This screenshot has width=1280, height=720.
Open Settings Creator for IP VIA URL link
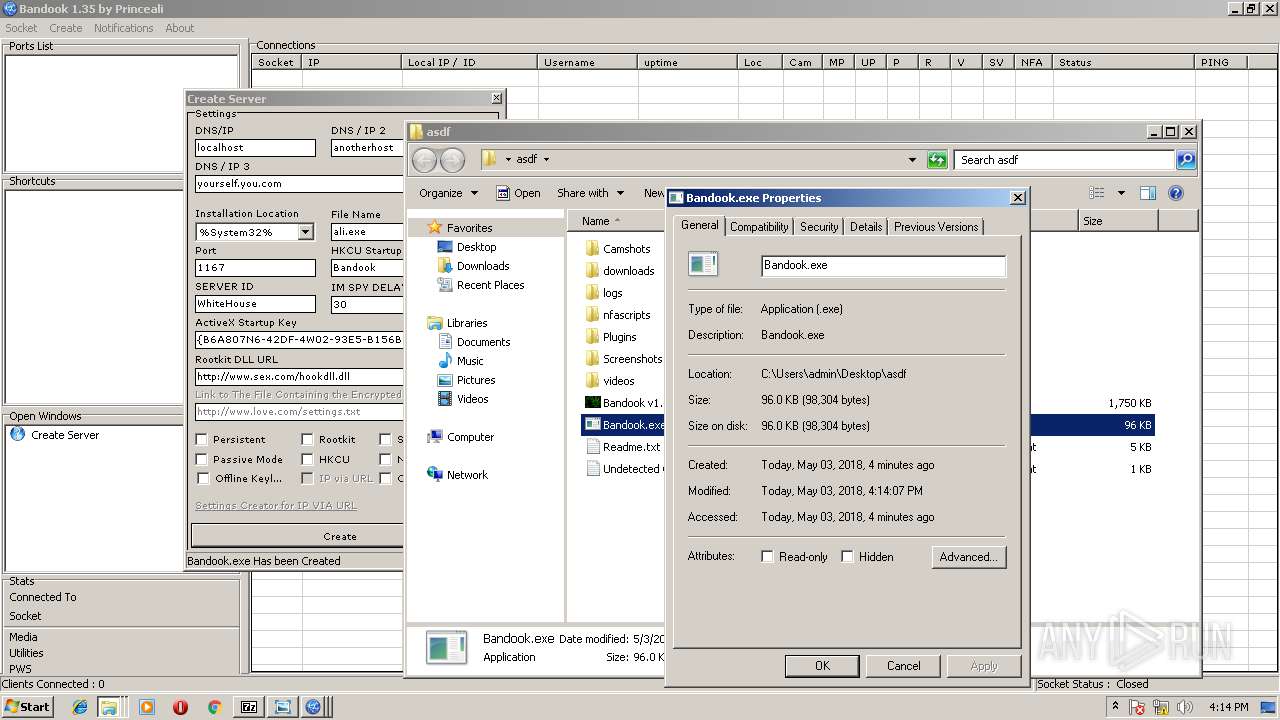(276, 506)
